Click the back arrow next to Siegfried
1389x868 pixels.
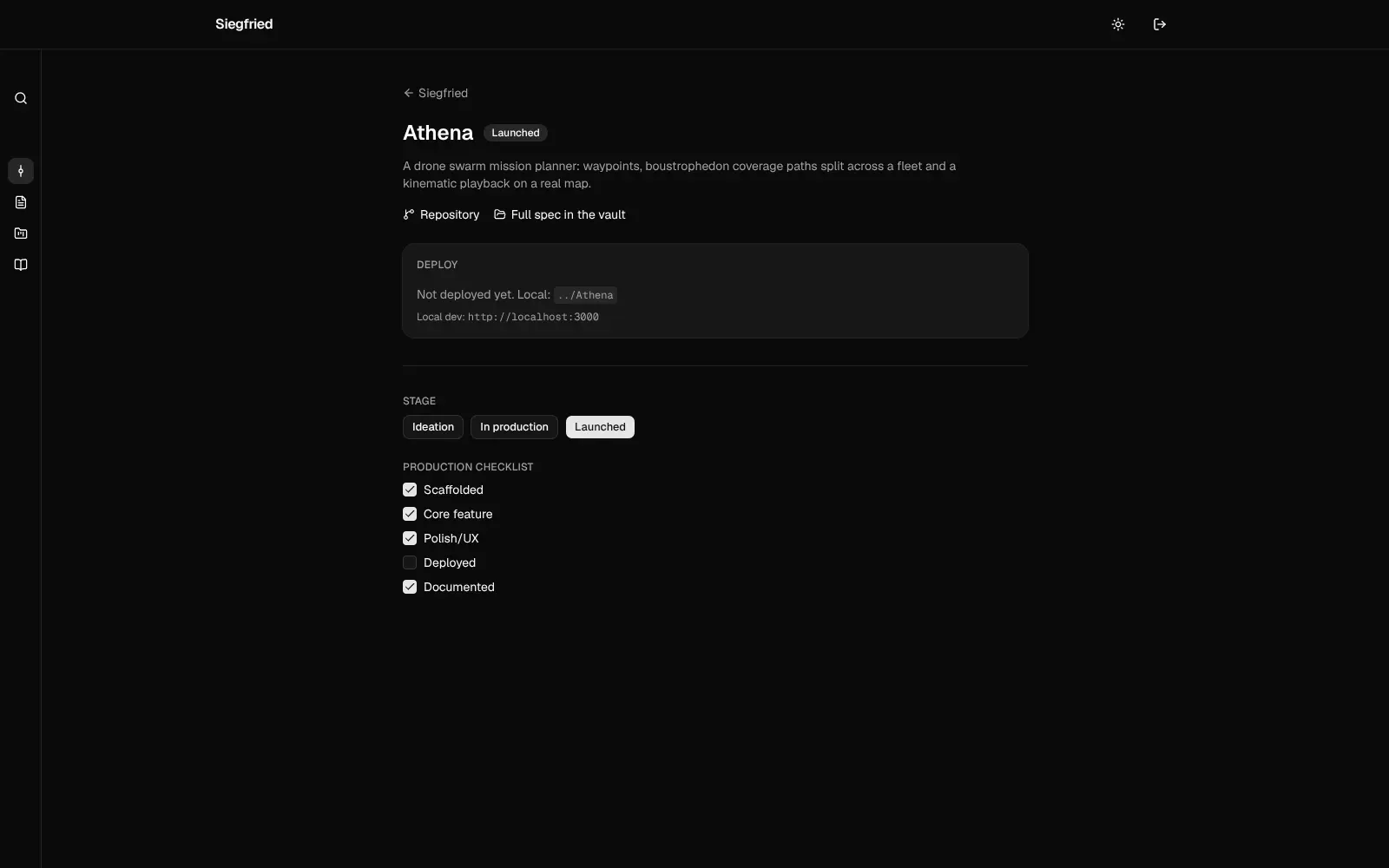click(408, 93)
